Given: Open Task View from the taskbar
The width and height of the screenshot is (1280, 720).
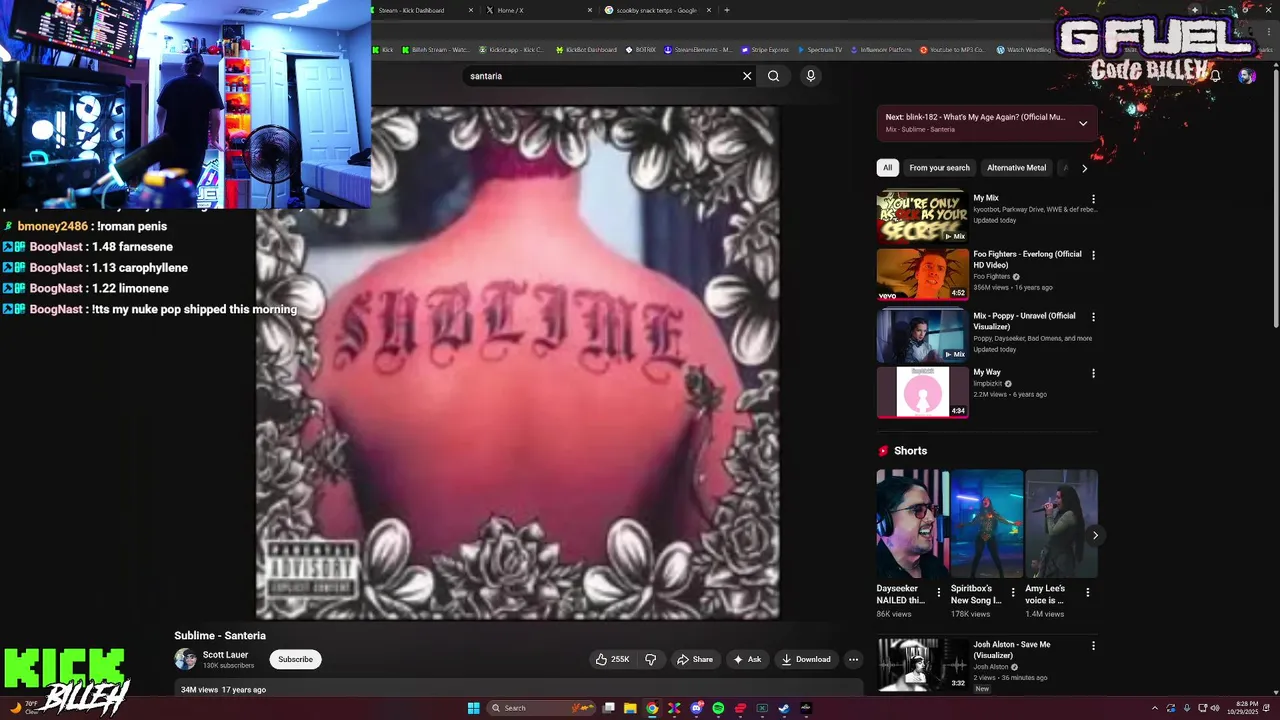Looking at the screenshot, I should tap(608, 708).
